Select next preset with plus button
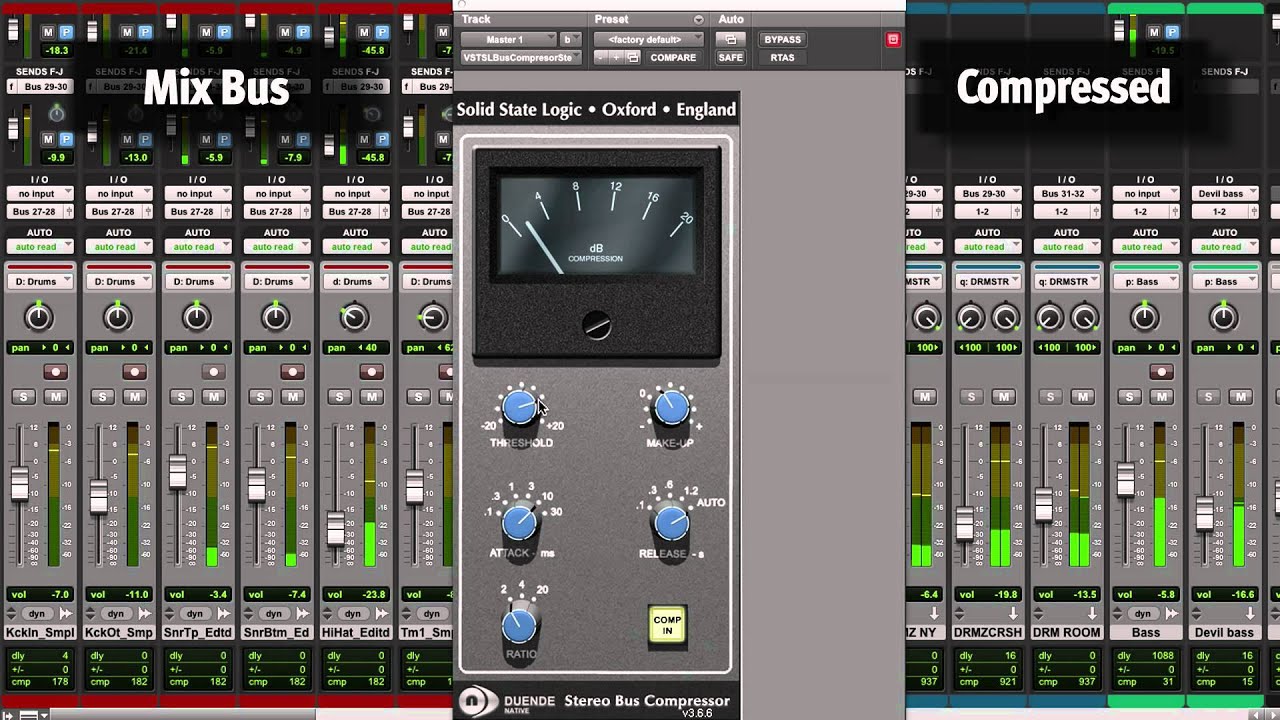Viewport: 1280px width, 720px height. (616, 58)
